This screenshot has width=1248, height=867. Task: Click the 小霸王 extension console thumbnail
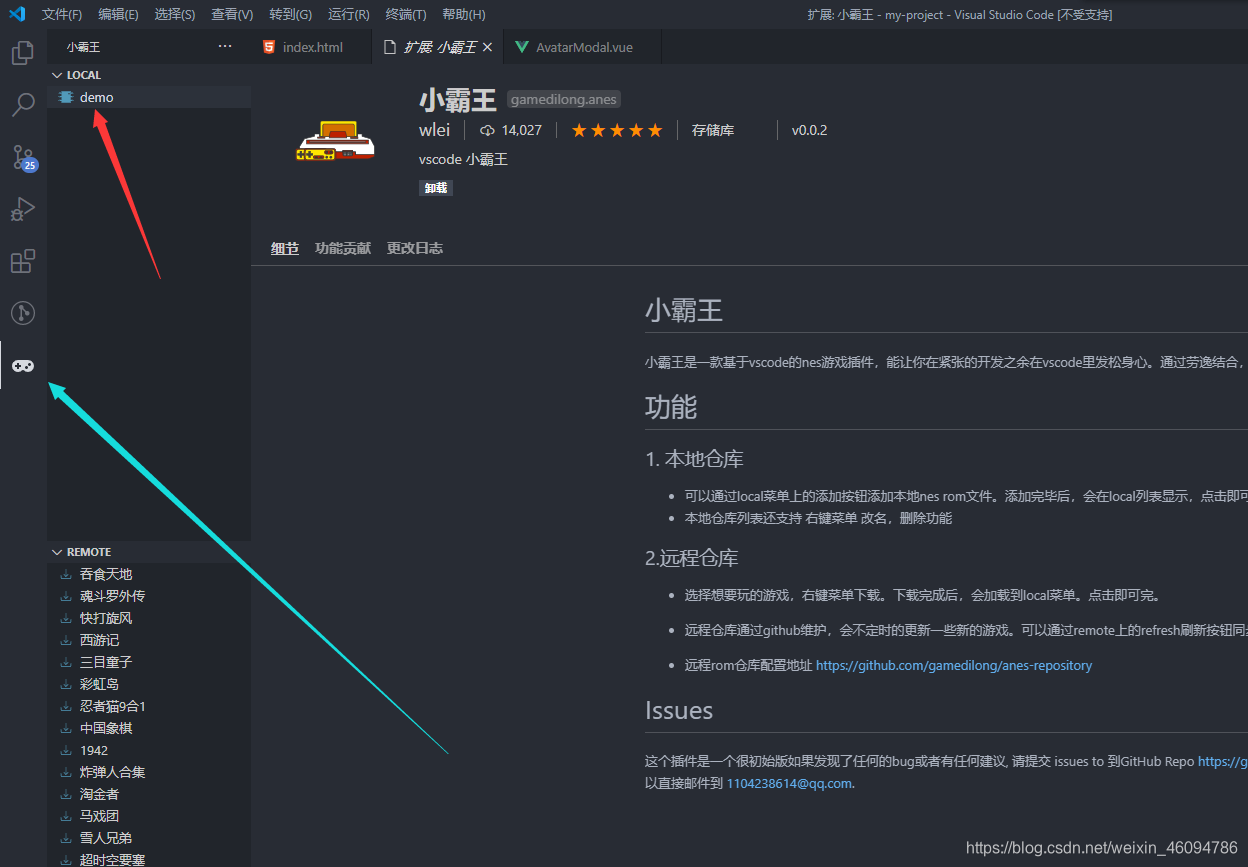click(335, 141)
